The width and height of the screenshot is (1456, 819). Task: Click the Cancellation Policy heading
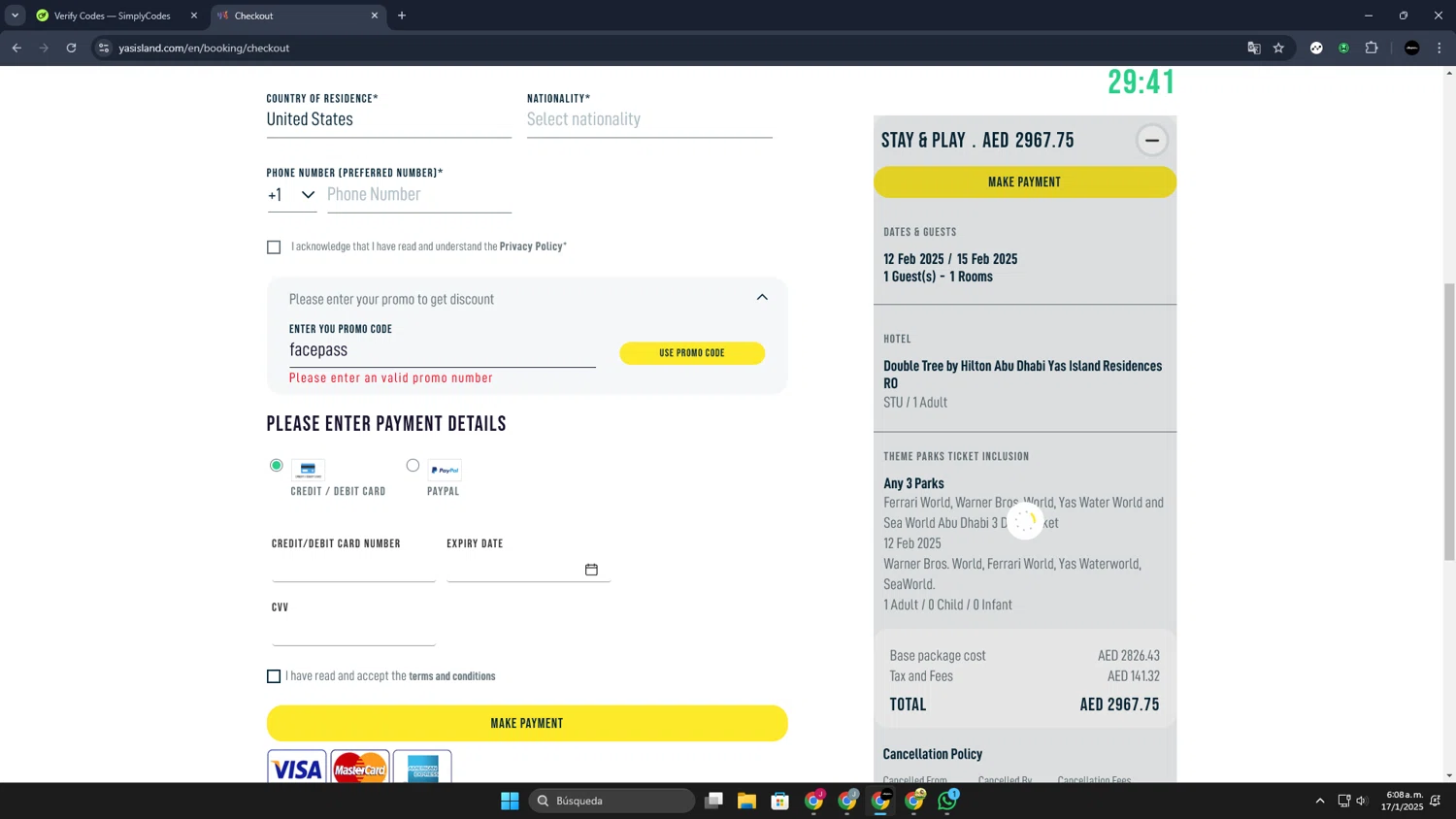[933, 754]
